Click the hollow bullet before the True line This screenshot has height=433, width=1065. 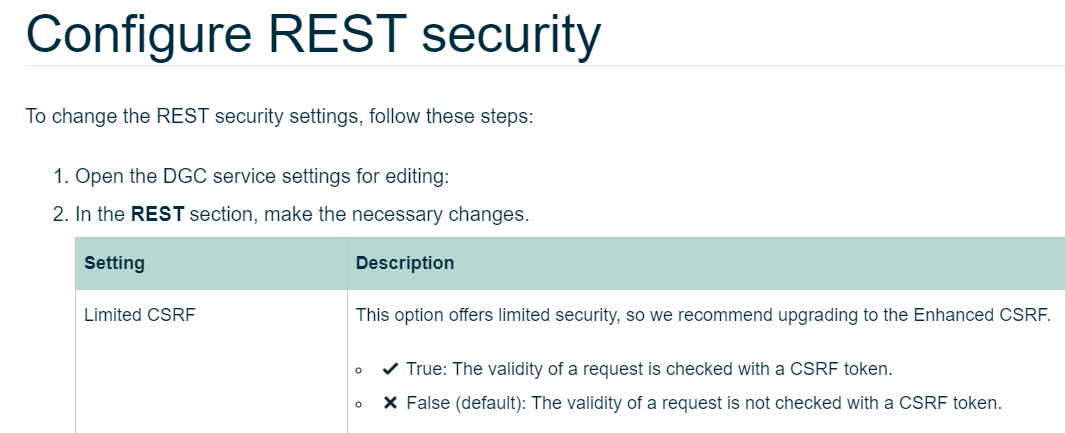point(360,370)
